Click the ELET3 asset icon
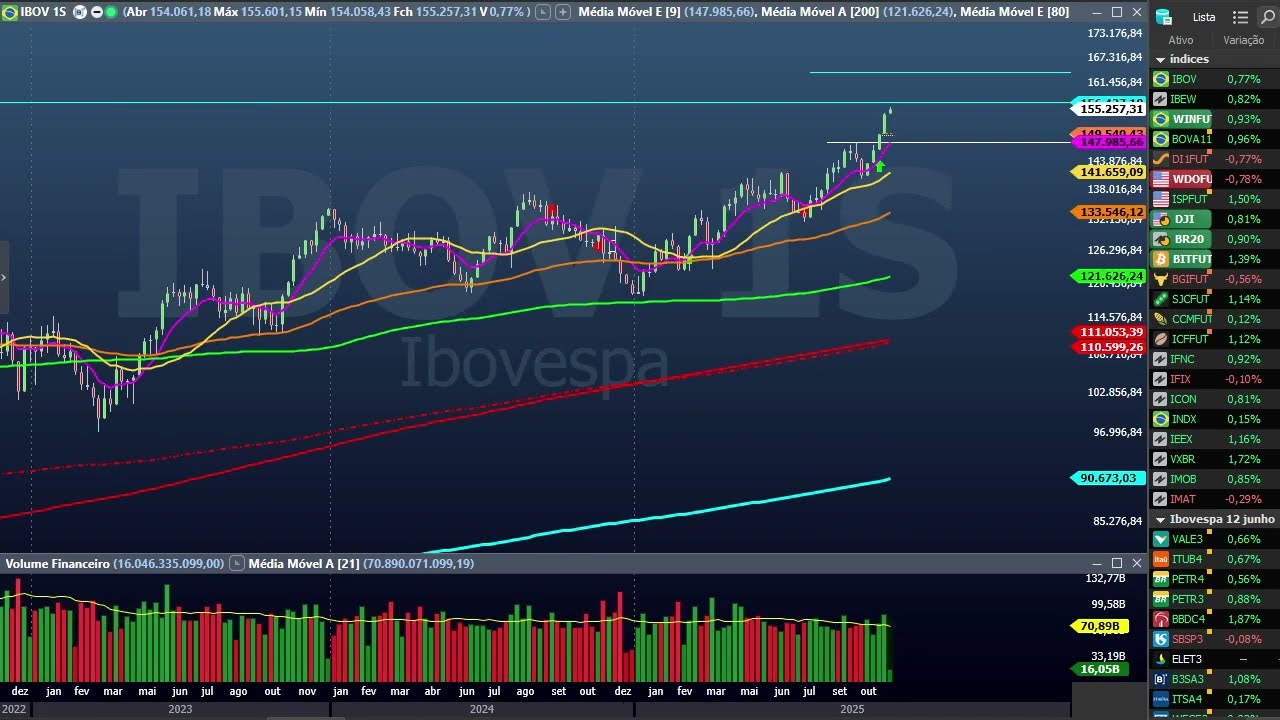This screenshot has height=720, width=1280. tap(1161, 659)
